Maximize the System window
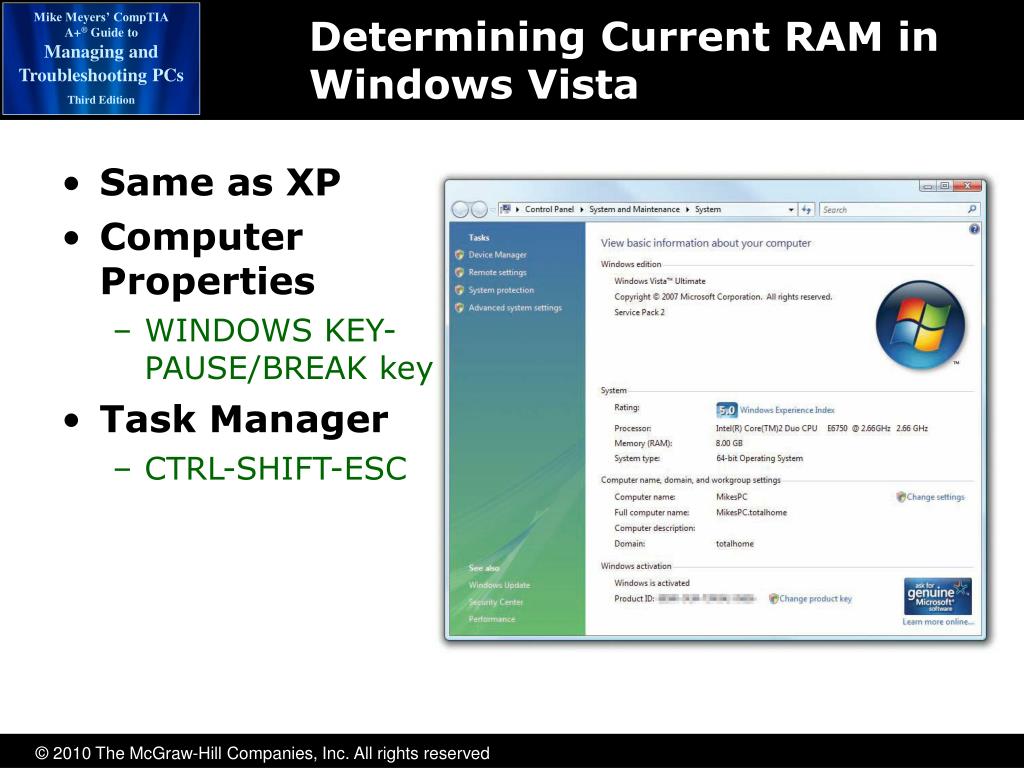Screen dimensions: 1024x768 (x=944, y=186)
